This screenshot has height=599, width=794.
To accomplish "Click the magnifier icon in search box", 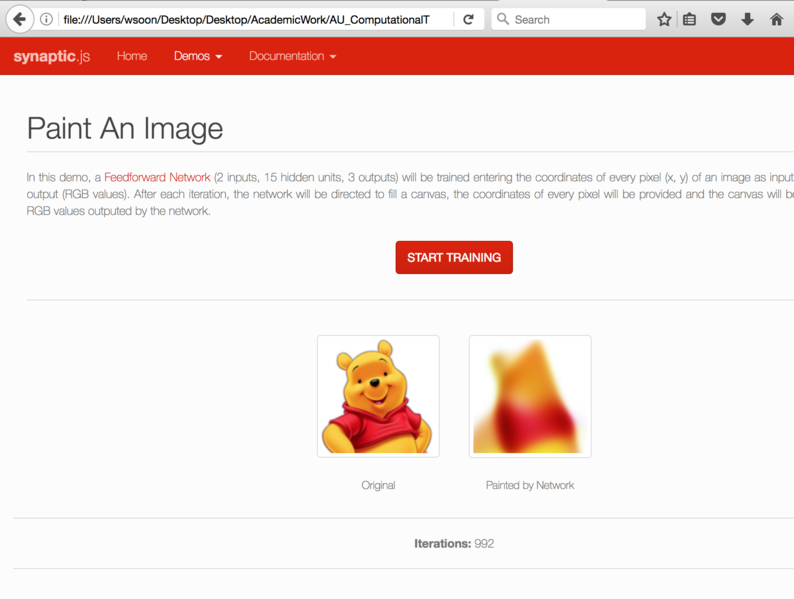I will 503,19.
